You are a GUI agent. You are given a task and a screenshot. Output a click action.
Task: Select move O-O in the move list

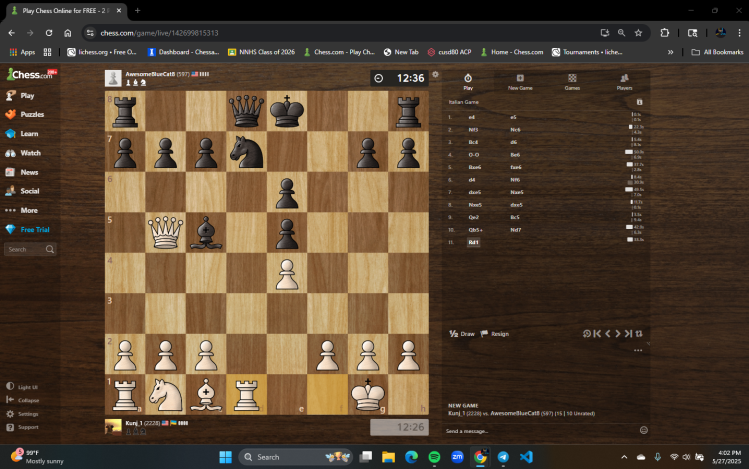473,155
